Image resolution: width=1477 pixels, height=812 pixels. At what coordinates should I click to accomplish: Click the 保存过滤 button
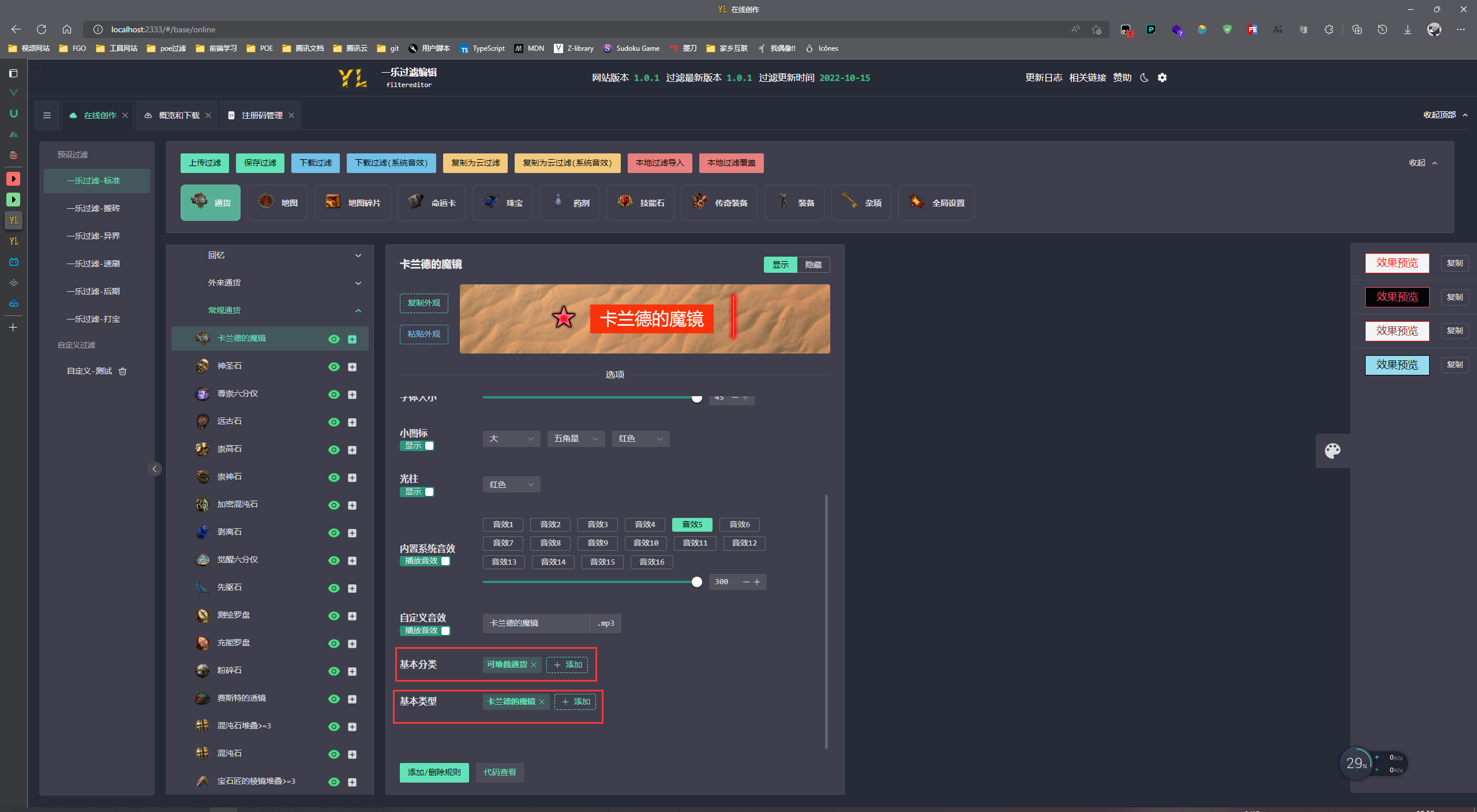[x=260, y=163]
